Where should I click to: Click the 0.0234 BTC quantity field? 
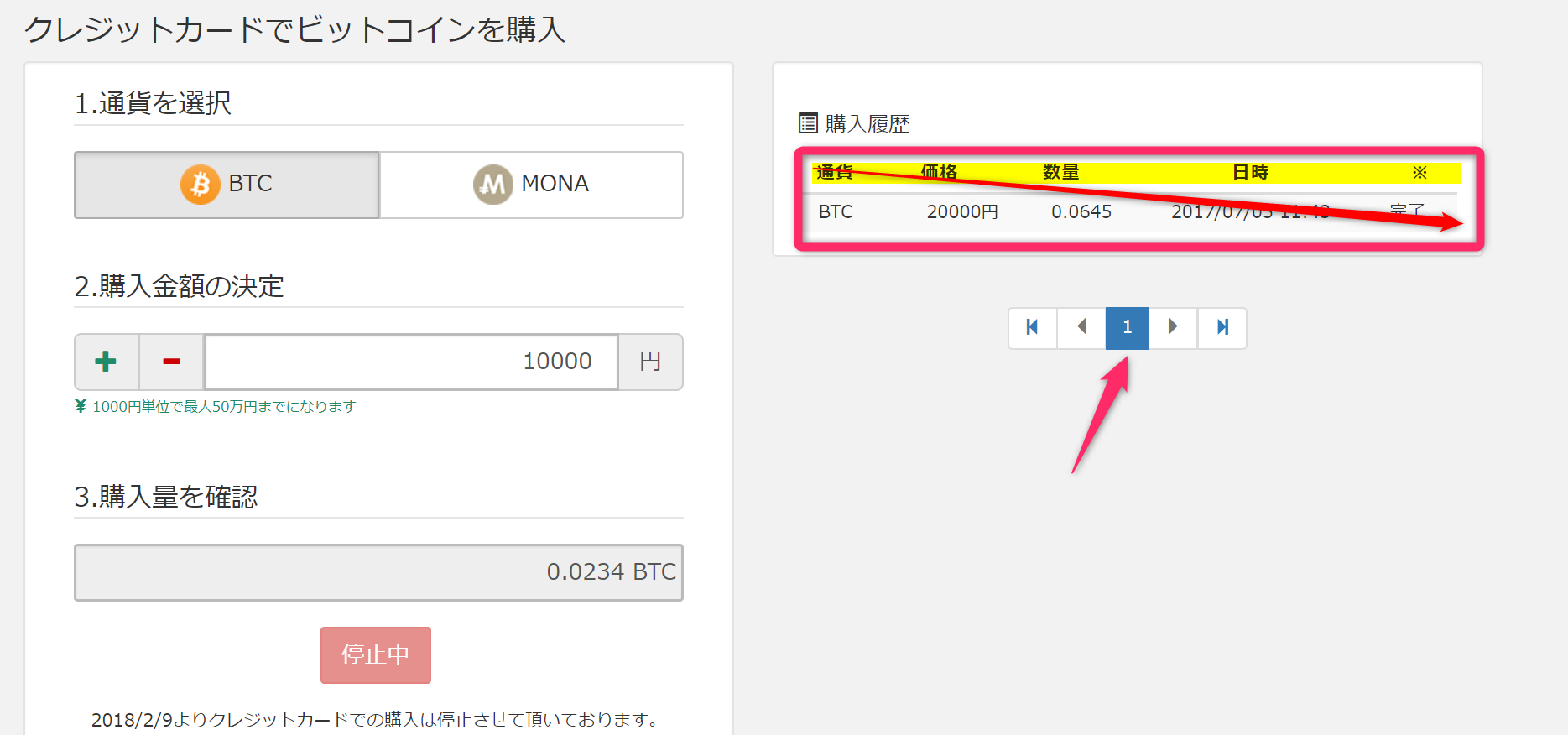(x=378, y=572)
